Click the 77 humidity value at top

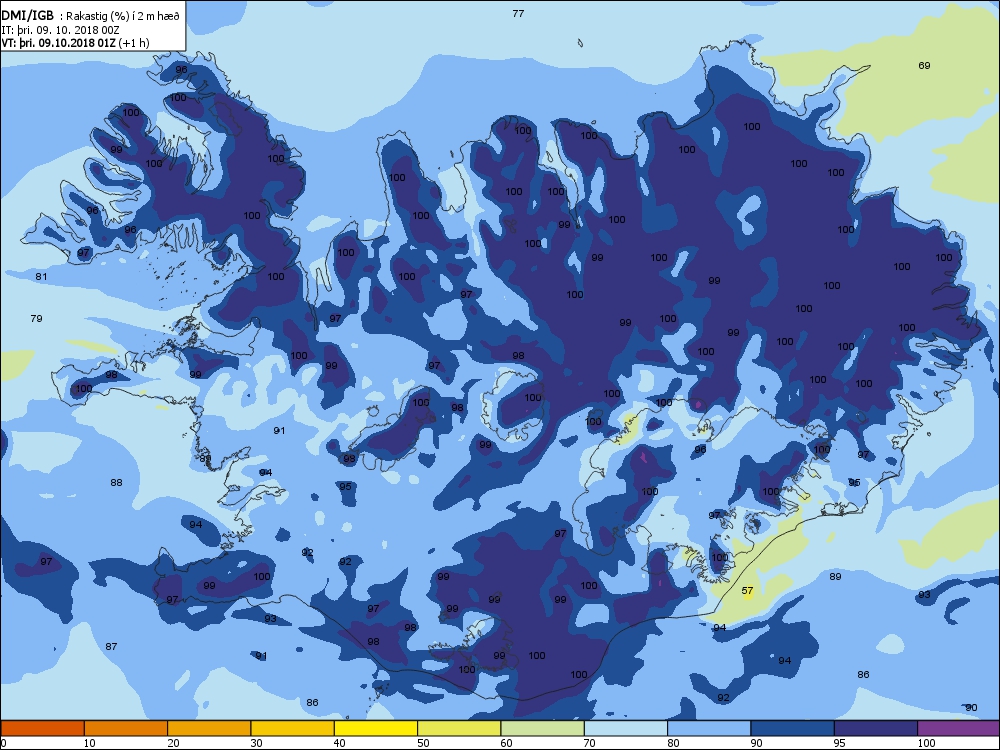518,13
